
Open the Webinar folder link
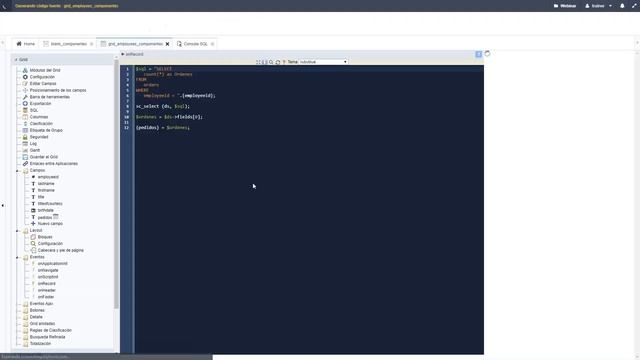(x=565, y=6)
